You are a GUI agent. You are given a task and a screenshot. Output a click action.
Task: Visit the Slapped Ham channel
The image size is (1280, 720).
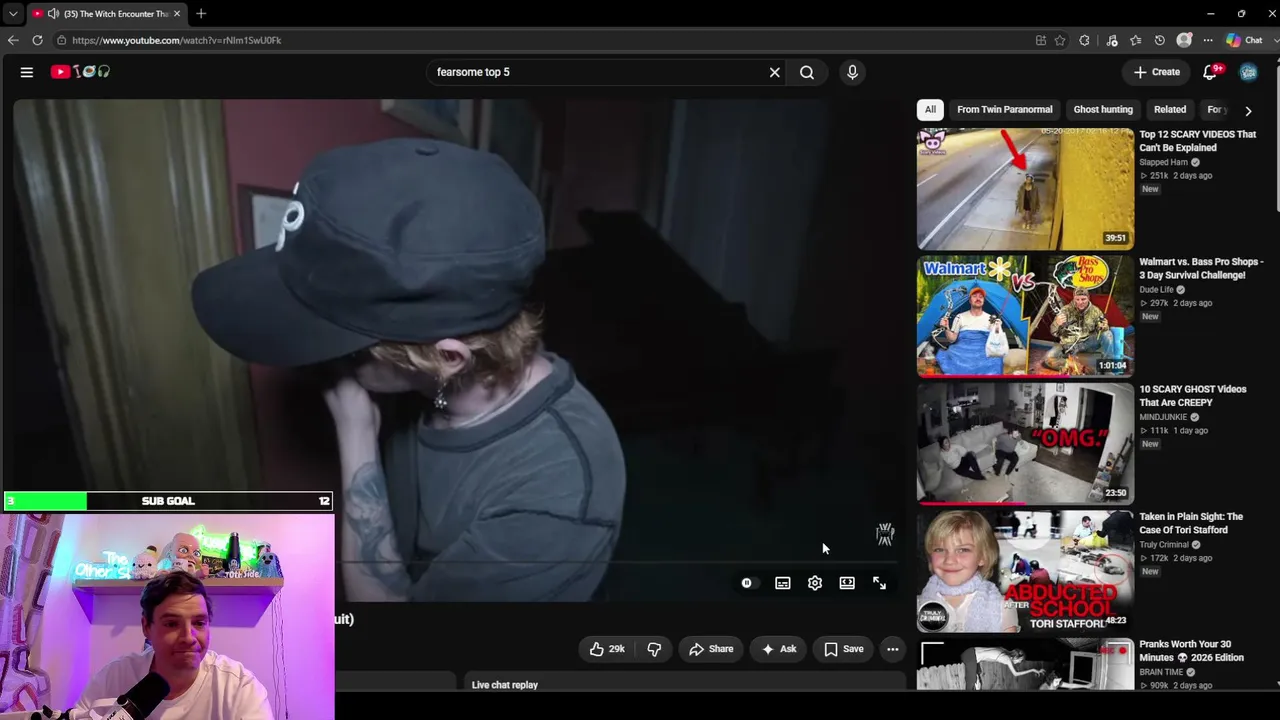(x=1163, y=162)
